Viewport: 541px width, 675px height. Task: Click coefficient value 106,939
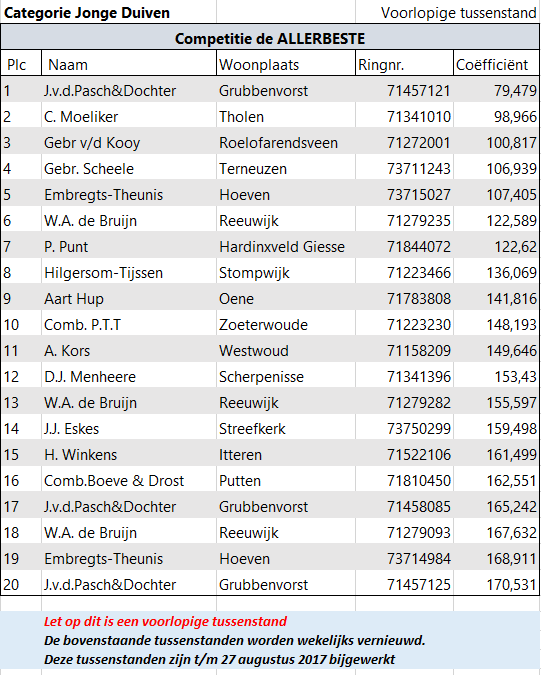tap(496, 169)
